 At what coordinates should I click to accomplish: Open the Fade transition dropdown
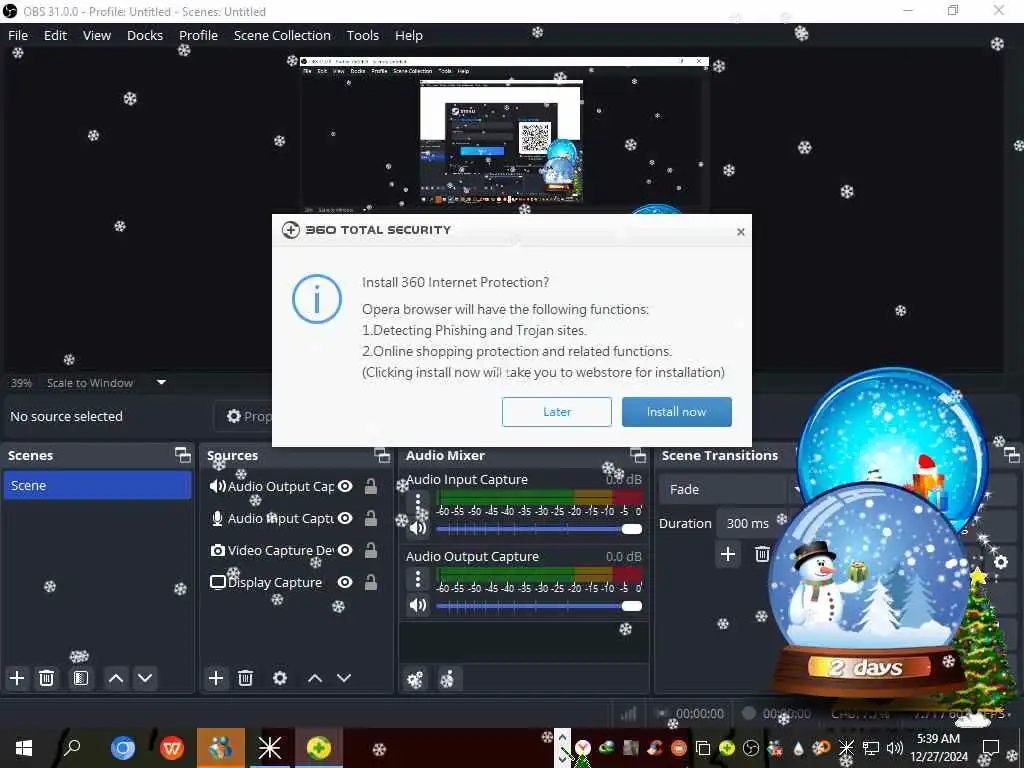[x=728, y=489]
